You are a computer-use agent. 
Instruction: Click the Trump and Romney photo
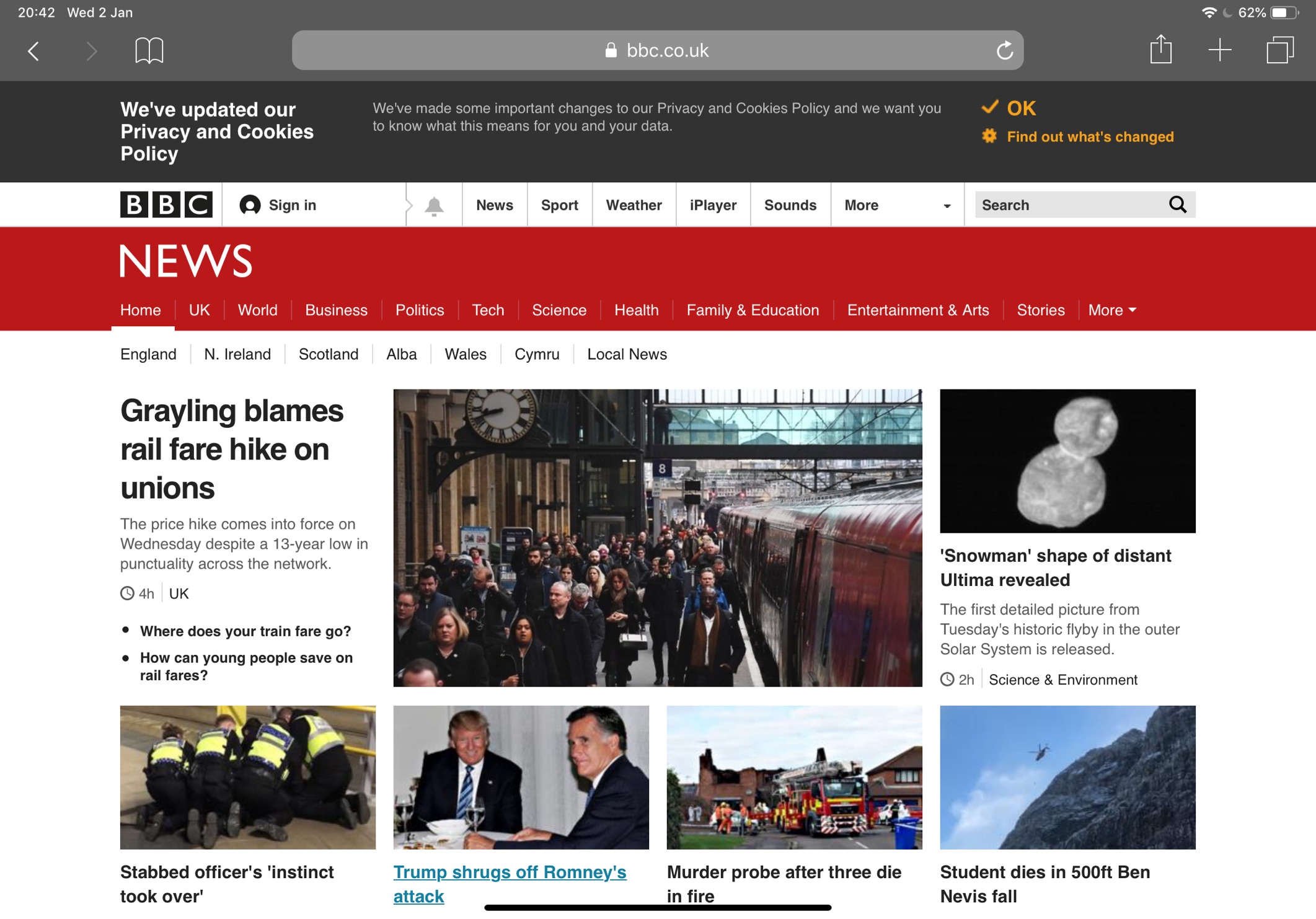tap(521, 777)
